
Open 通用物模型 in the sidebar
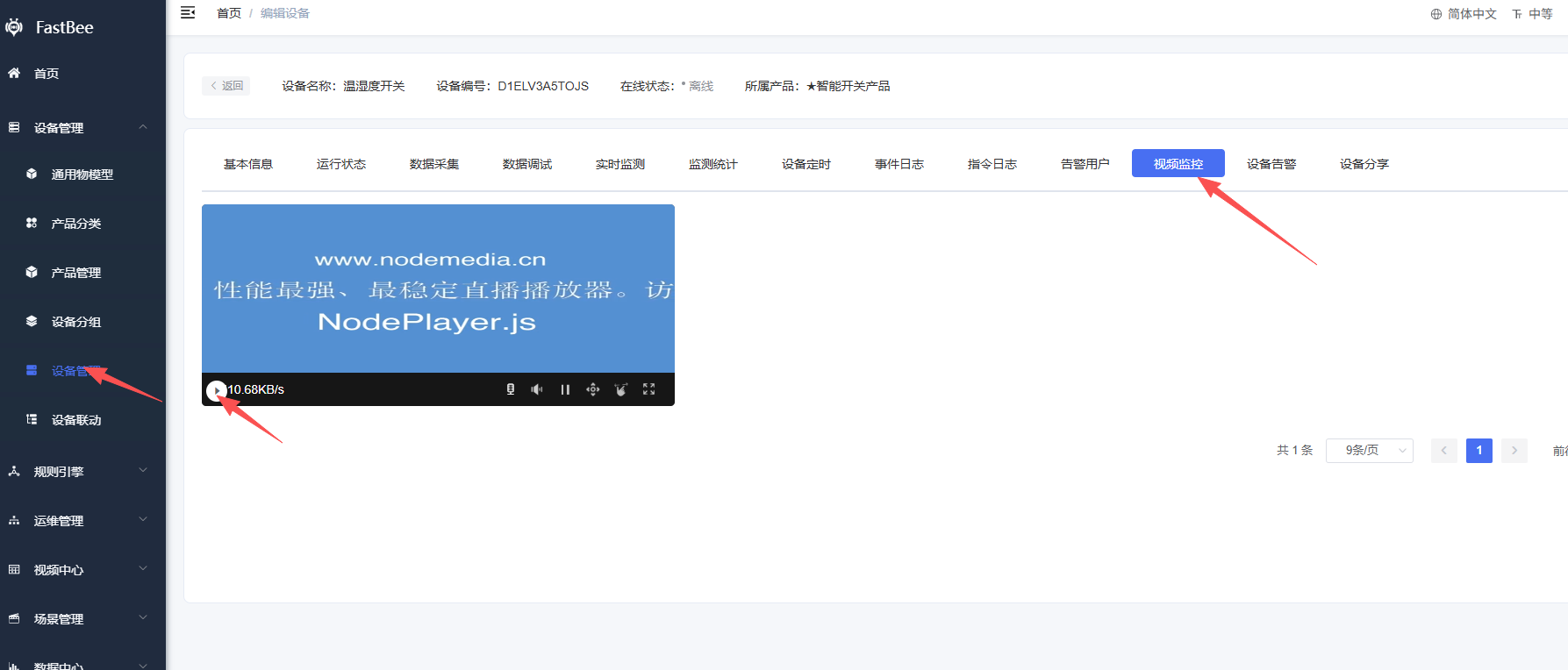(82, 175)
